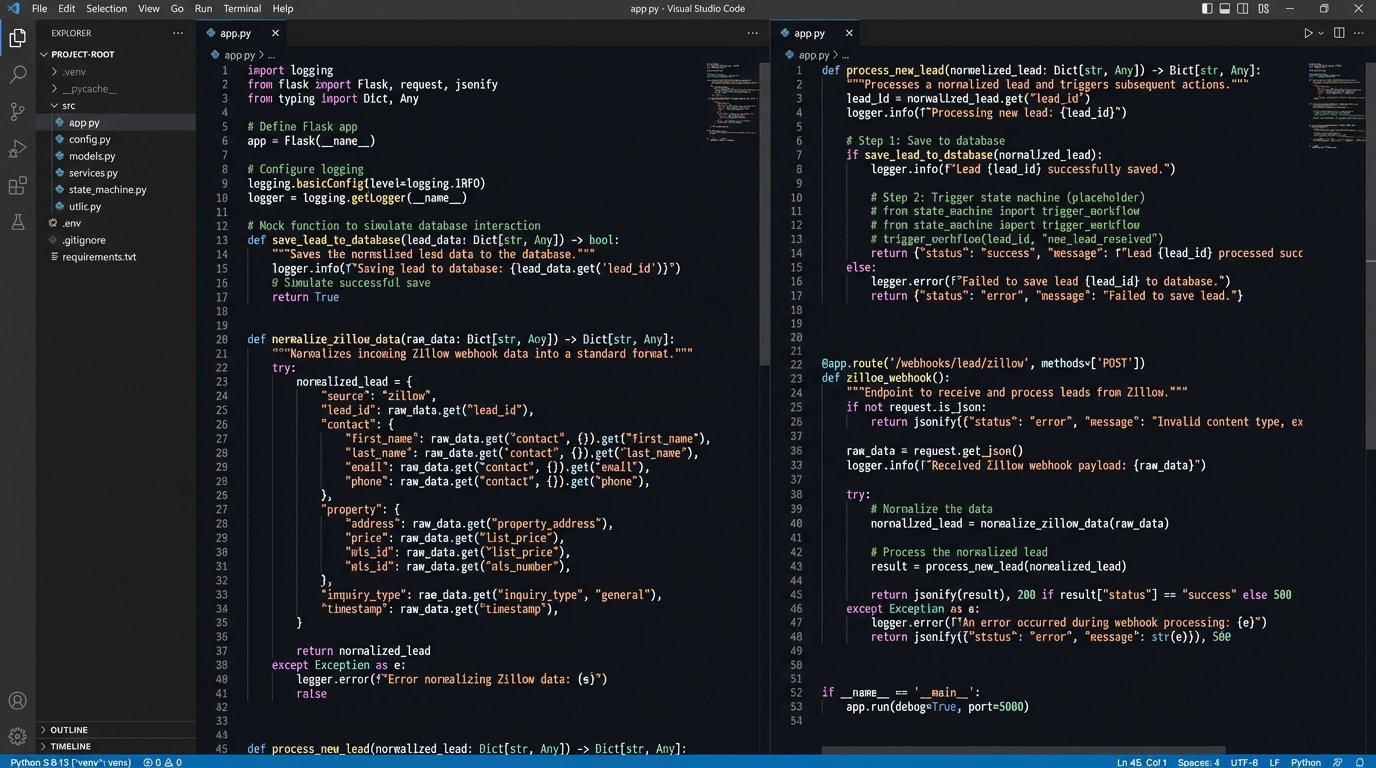Open state_machine.py in the explorer

click(x=107, y=190)
